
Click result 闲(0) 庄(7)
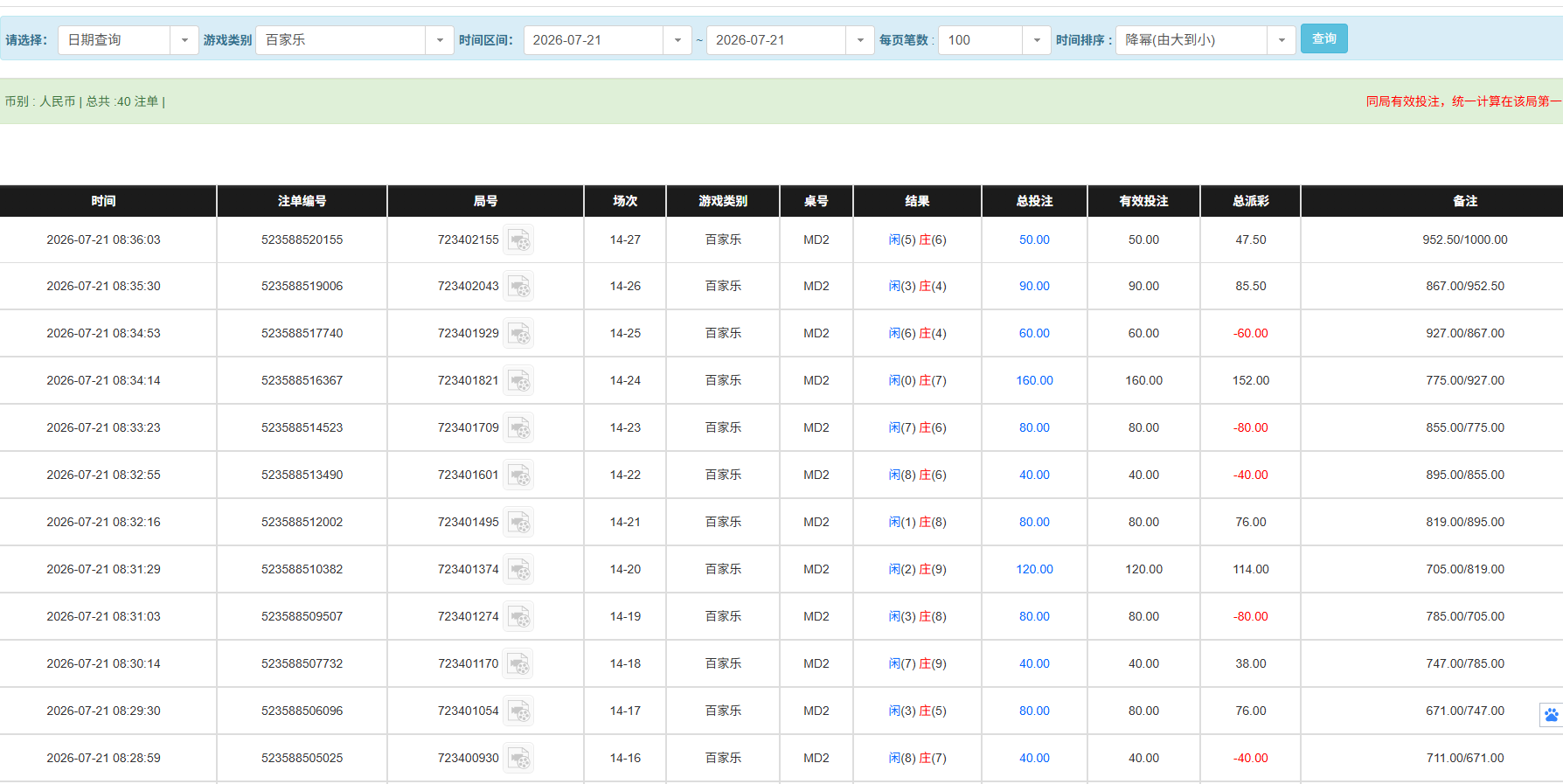pyautogui.click(x=917, y=380)
